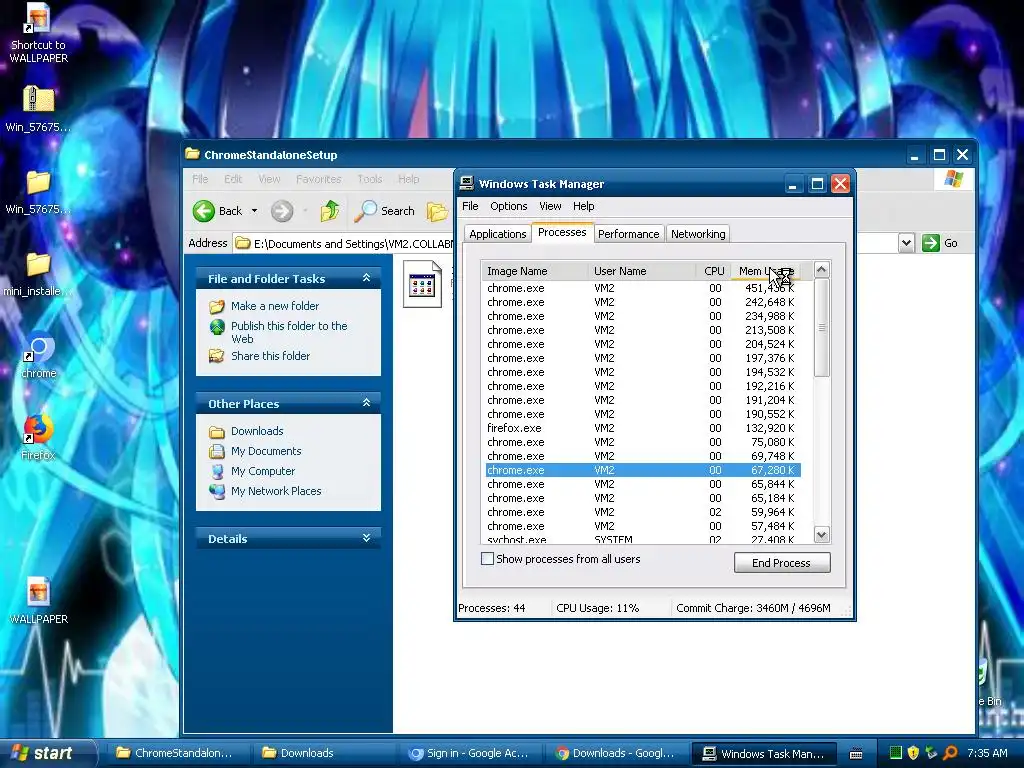Collapse Other Places panel
Screen dimensions: 1024x768
[366, 403]
